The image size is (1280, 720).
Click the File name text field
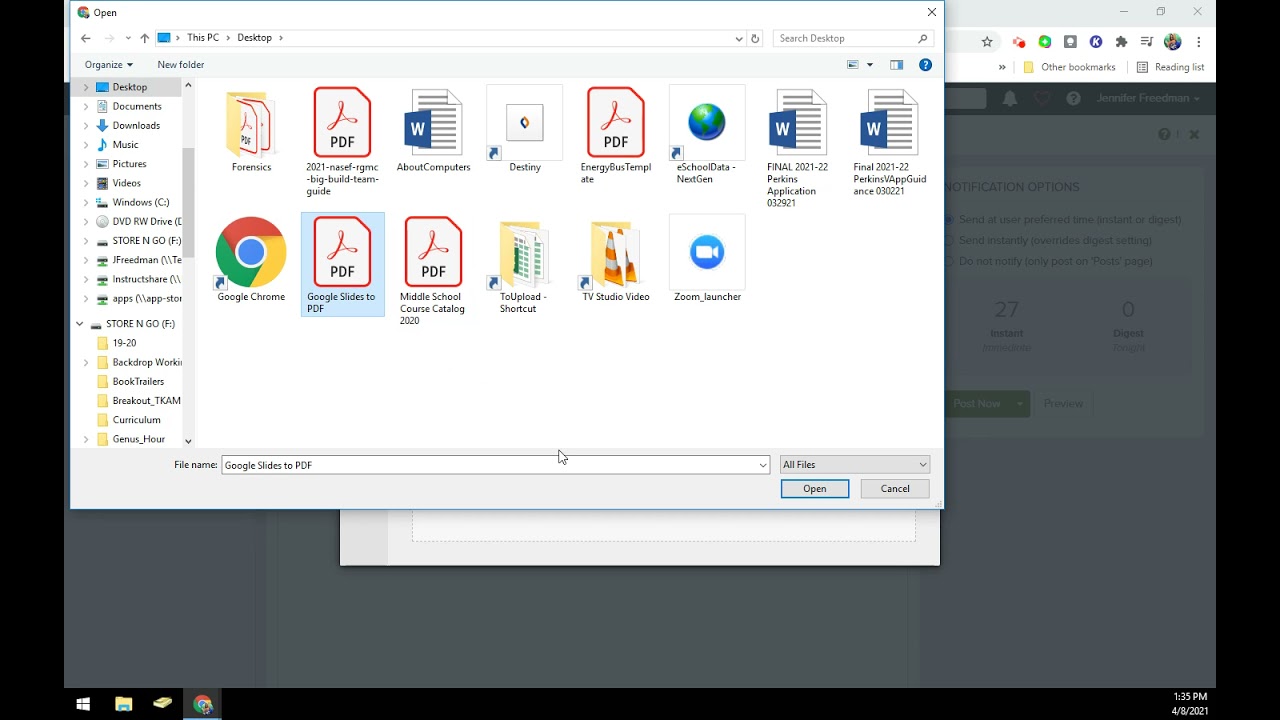pos(489,465)
